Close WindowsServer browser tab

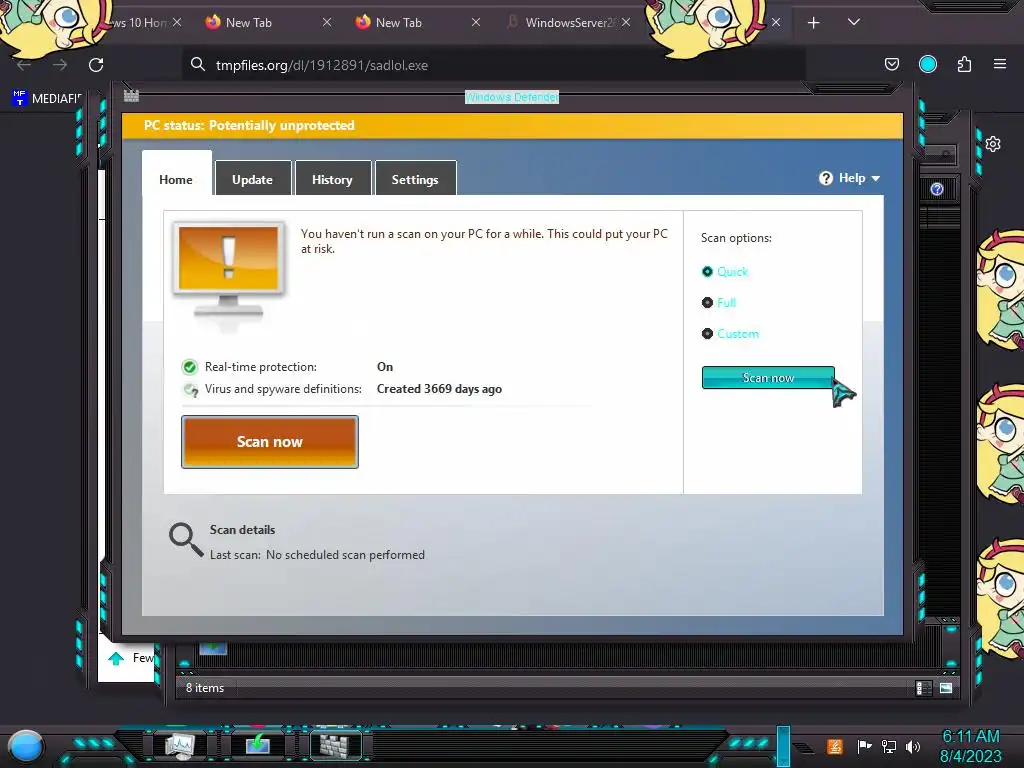(626, 23)
